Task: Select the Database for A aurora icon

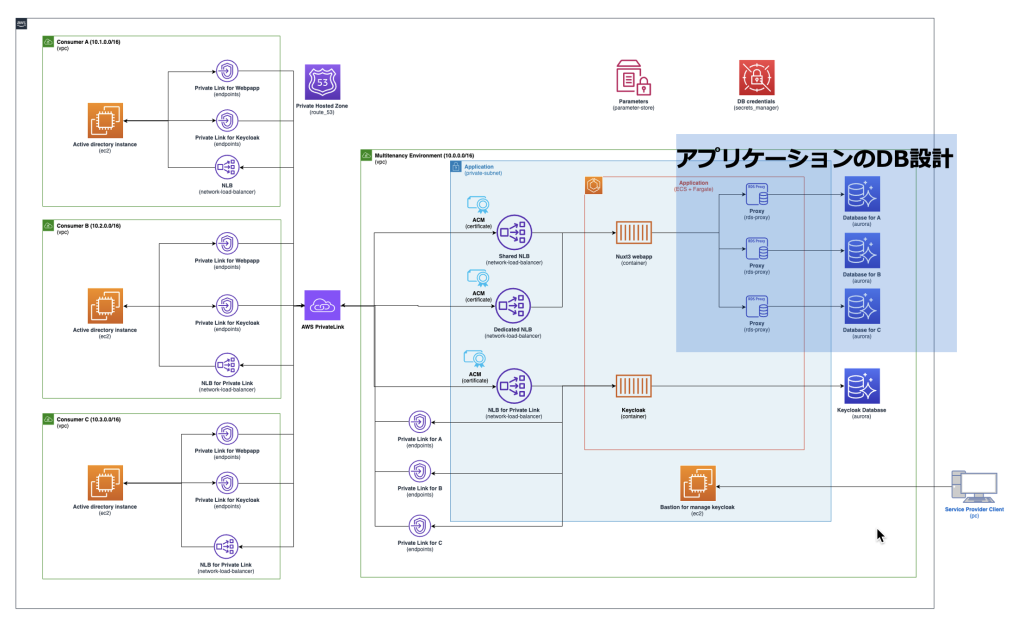Action: (x=862, y=194)
